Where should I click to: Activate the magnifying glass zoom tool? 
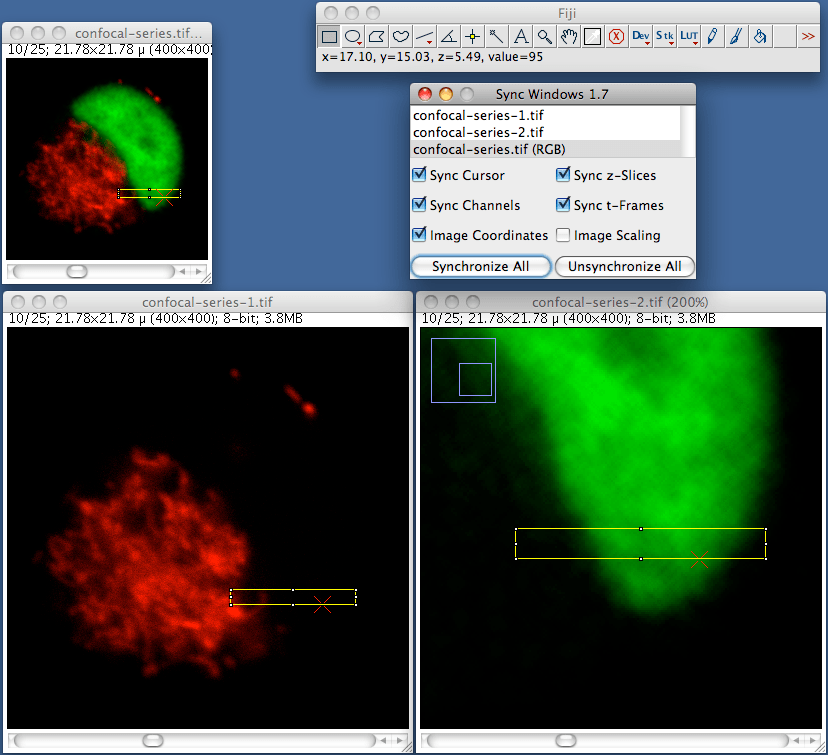tap(544, 36)
